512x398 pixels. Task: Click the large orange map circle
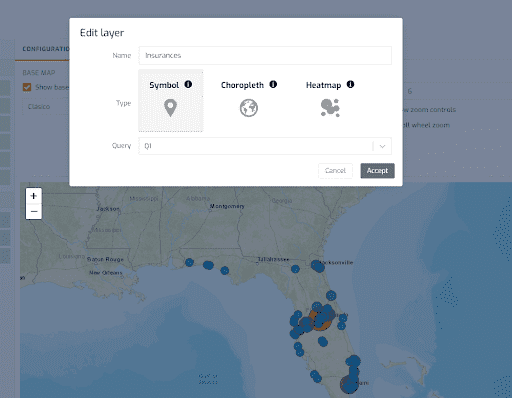[319, 320]
